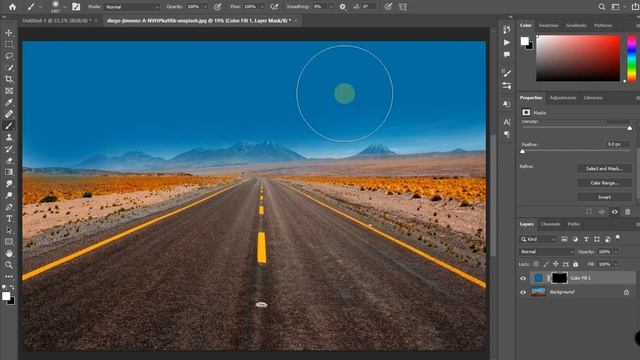
Task: Select the Rectangle shape tool
Action: pyautogui.click(x=9, y=242)
